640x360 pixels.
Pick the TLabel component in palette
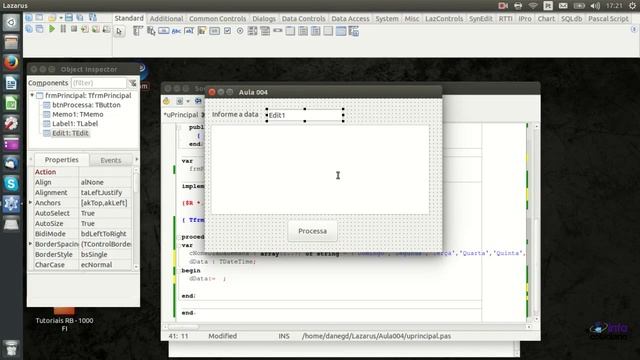(x=176, y=31)
